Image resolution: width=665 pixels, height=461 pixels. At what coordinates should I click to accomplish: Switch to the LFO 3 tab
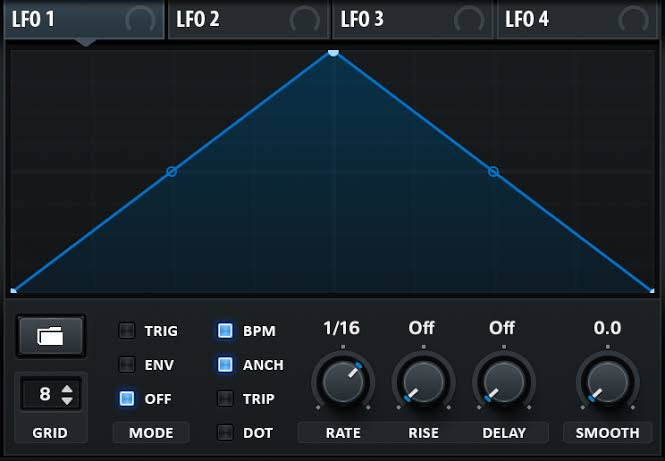pyautogui.click(x=413, y=20)
